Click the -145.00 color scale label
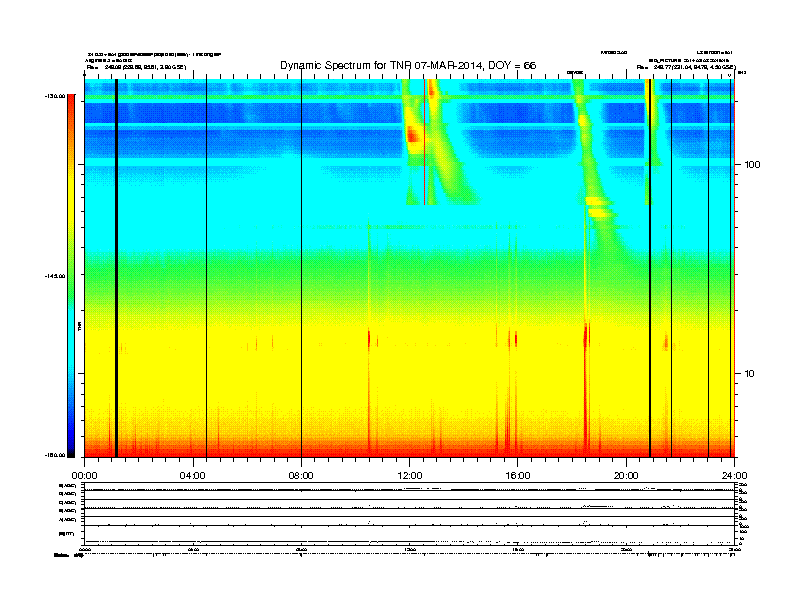792x612 pixels. coord(55,276)
